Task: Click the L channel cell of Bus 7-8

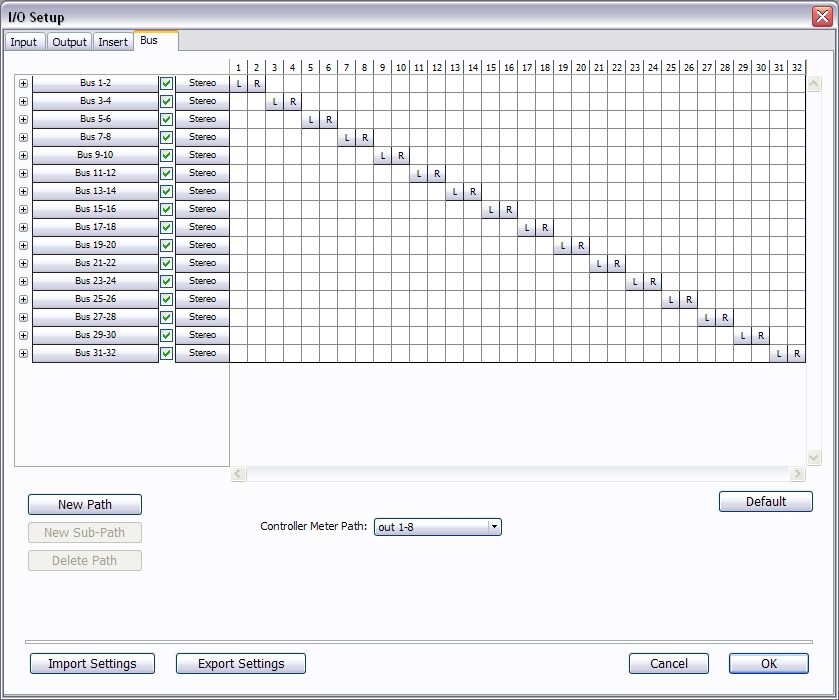Action: (x=347, y=138)
